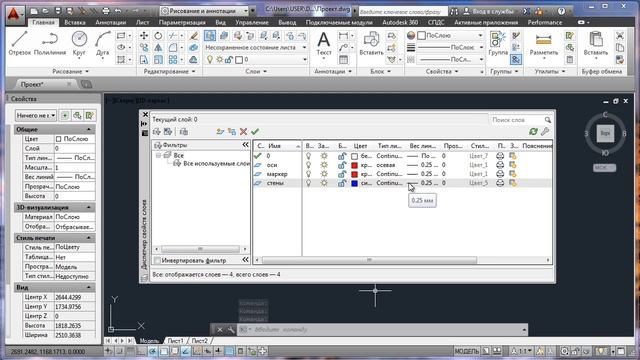Open the Группа group tool

(x=498, y=43)
